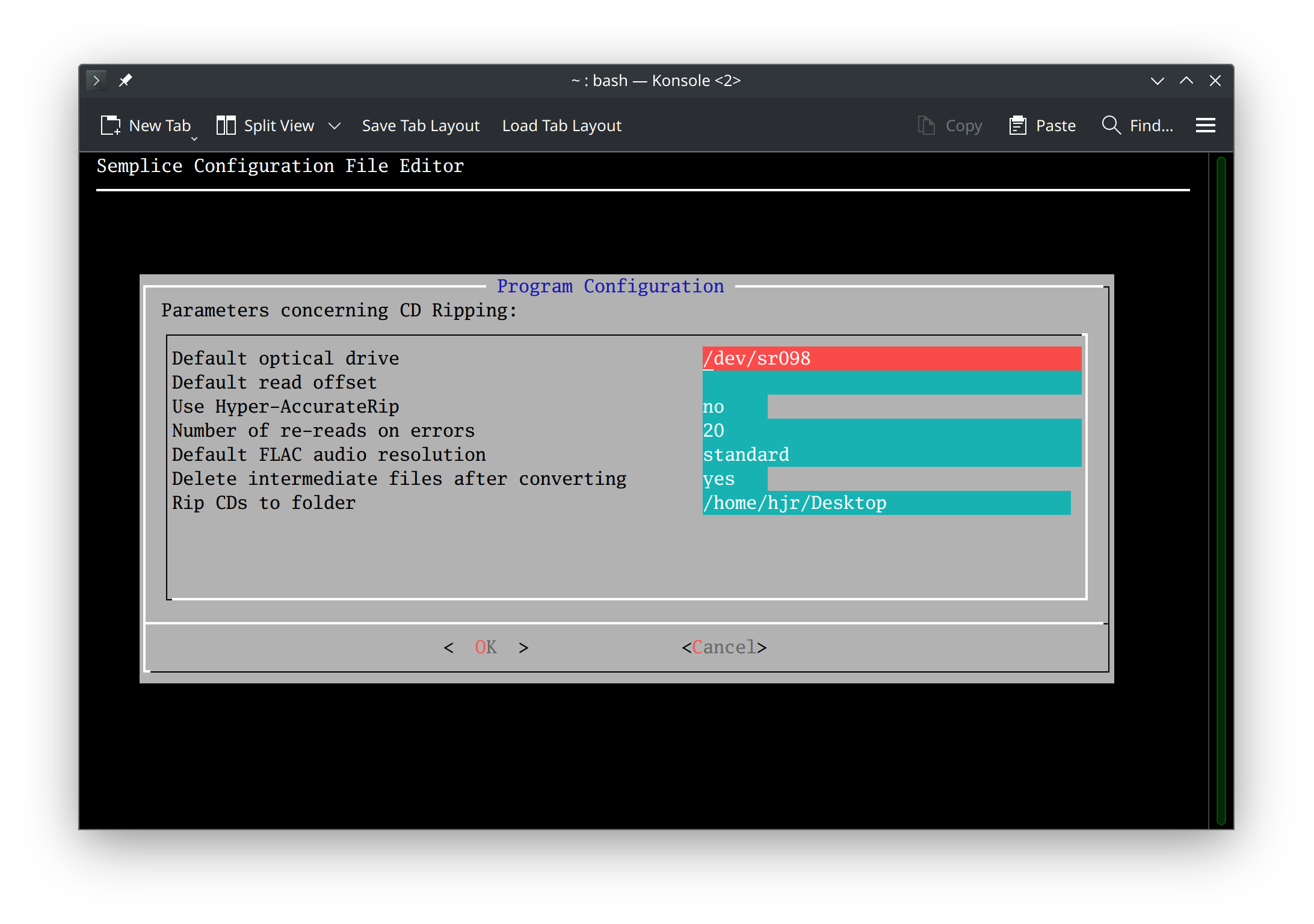Click the Split View icon

pos(226,125)
